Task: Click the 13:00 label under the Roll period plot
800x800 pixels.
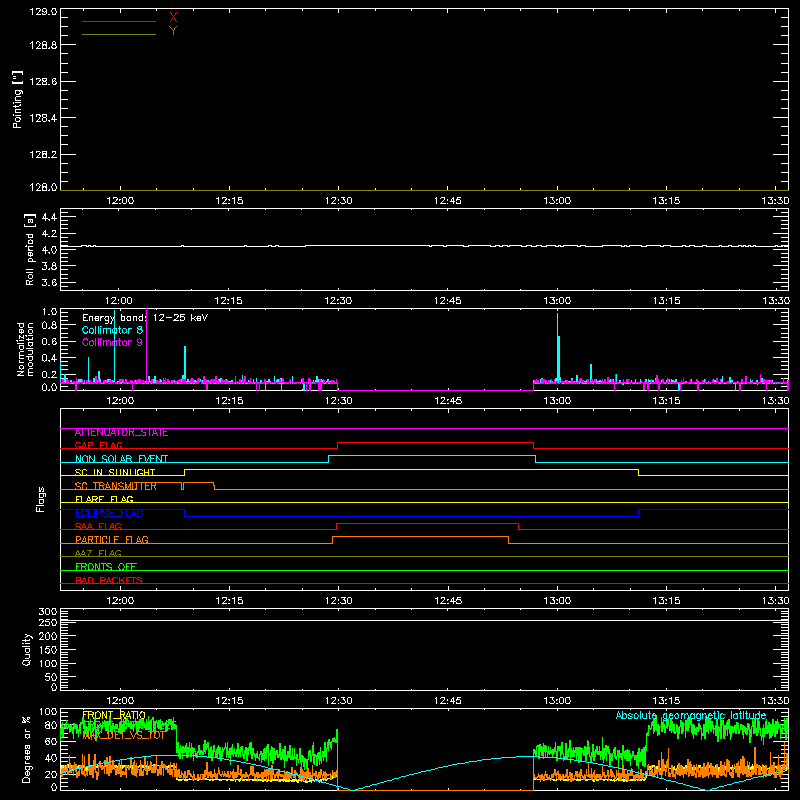Action: pyautogui.click(x=557, y=301)
